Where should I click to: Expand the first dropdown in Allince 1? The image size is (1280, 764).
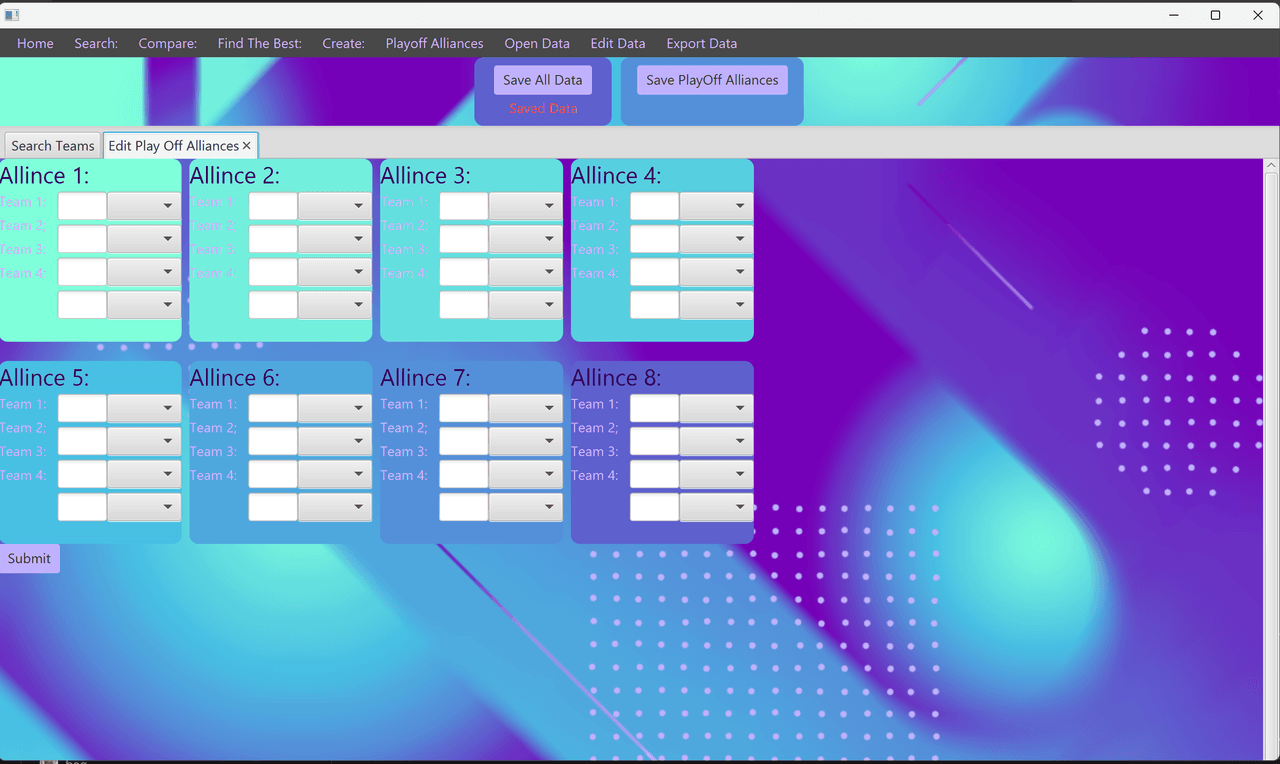pyautogui.click(x=144, y=206)
